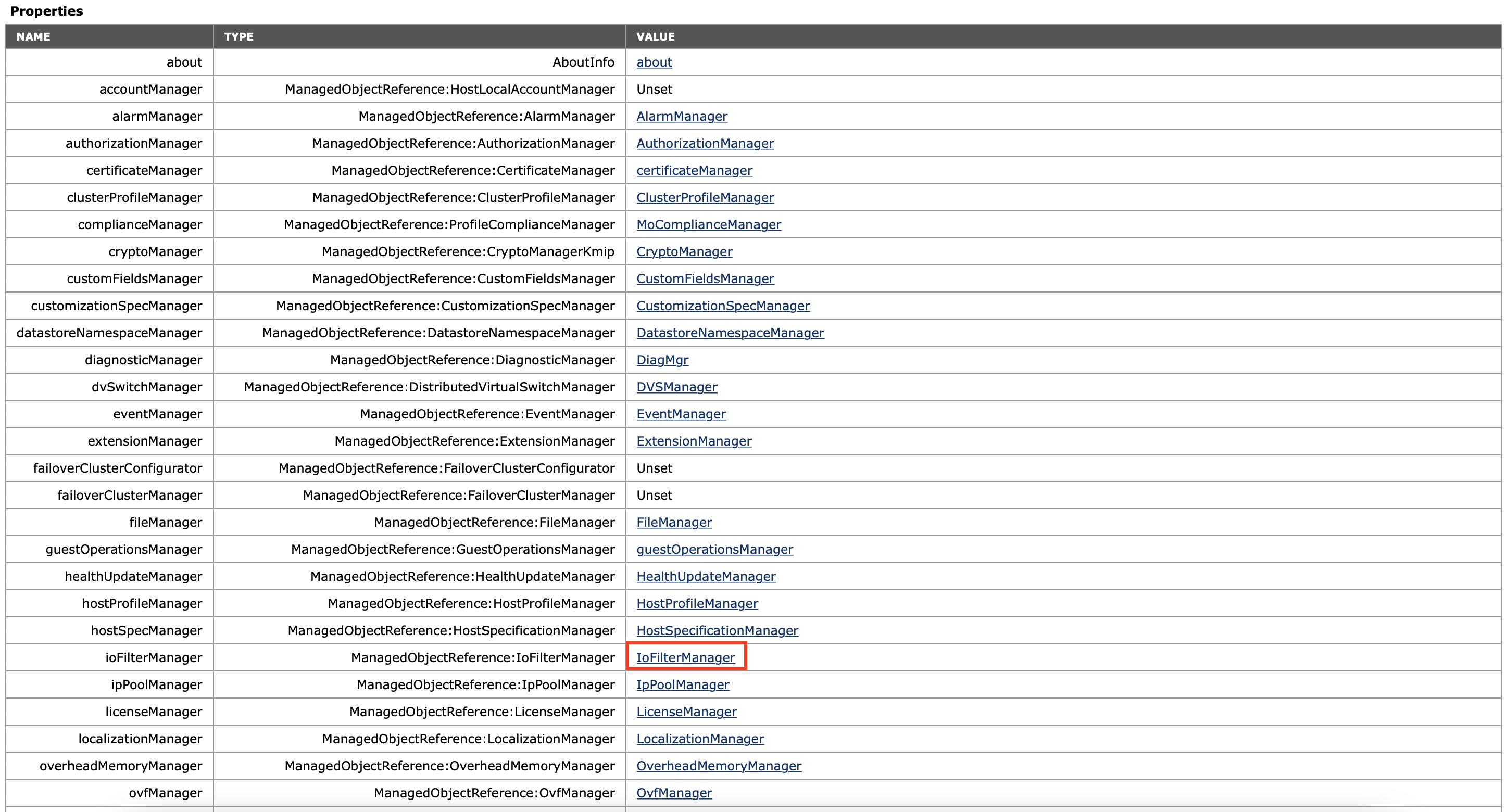Click the VALUE column header
The image size is (1507, 812).
(x=655, y=36)
